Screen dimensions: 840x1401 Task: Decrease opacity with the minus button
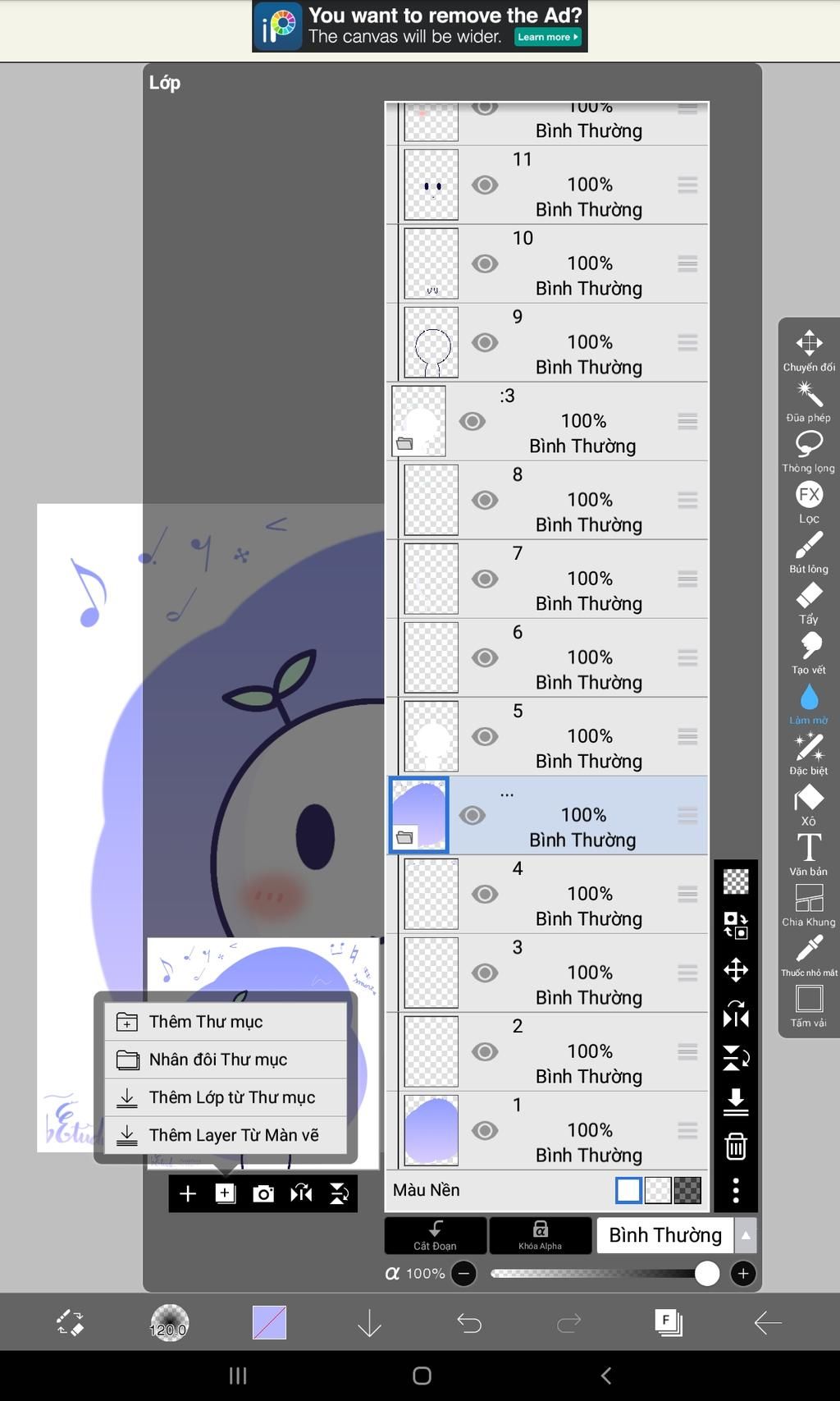(x=463, y=1274)
